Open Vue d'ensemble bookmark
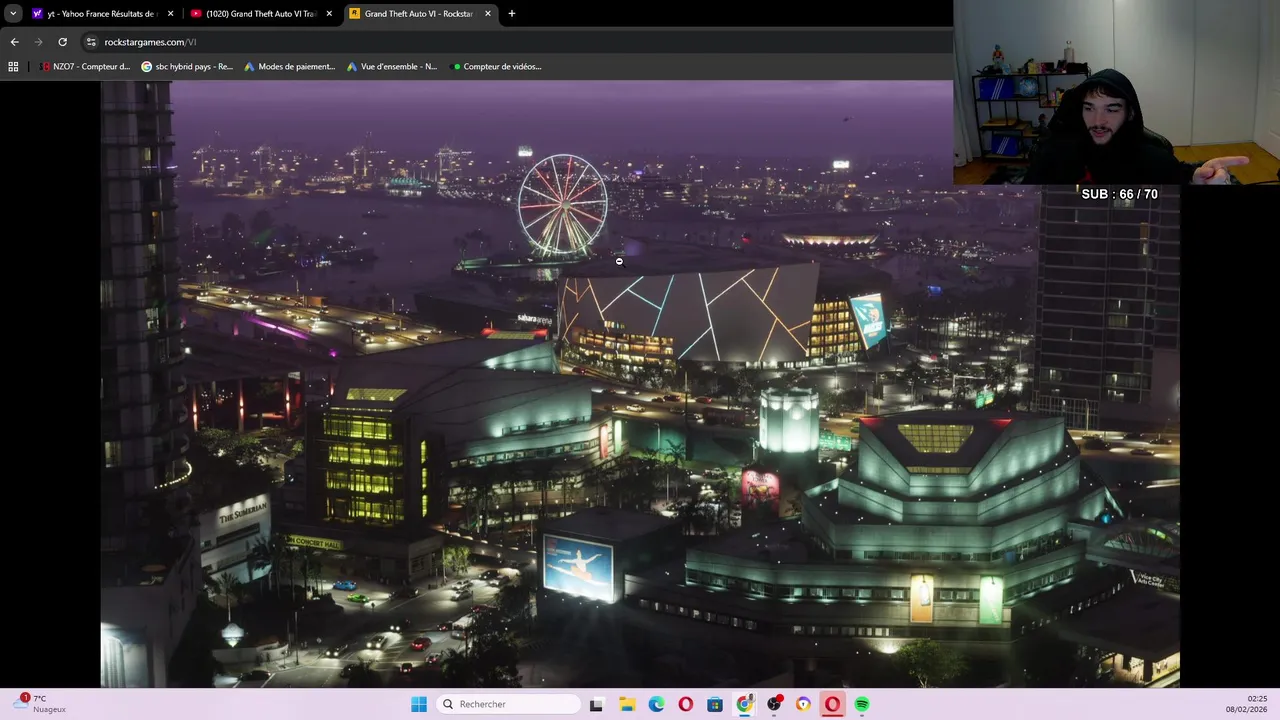 click(392, 67)
